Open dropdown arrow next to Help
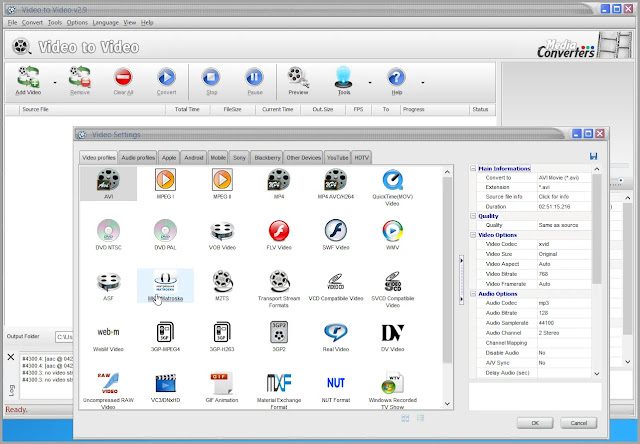 tap(422, 83)
